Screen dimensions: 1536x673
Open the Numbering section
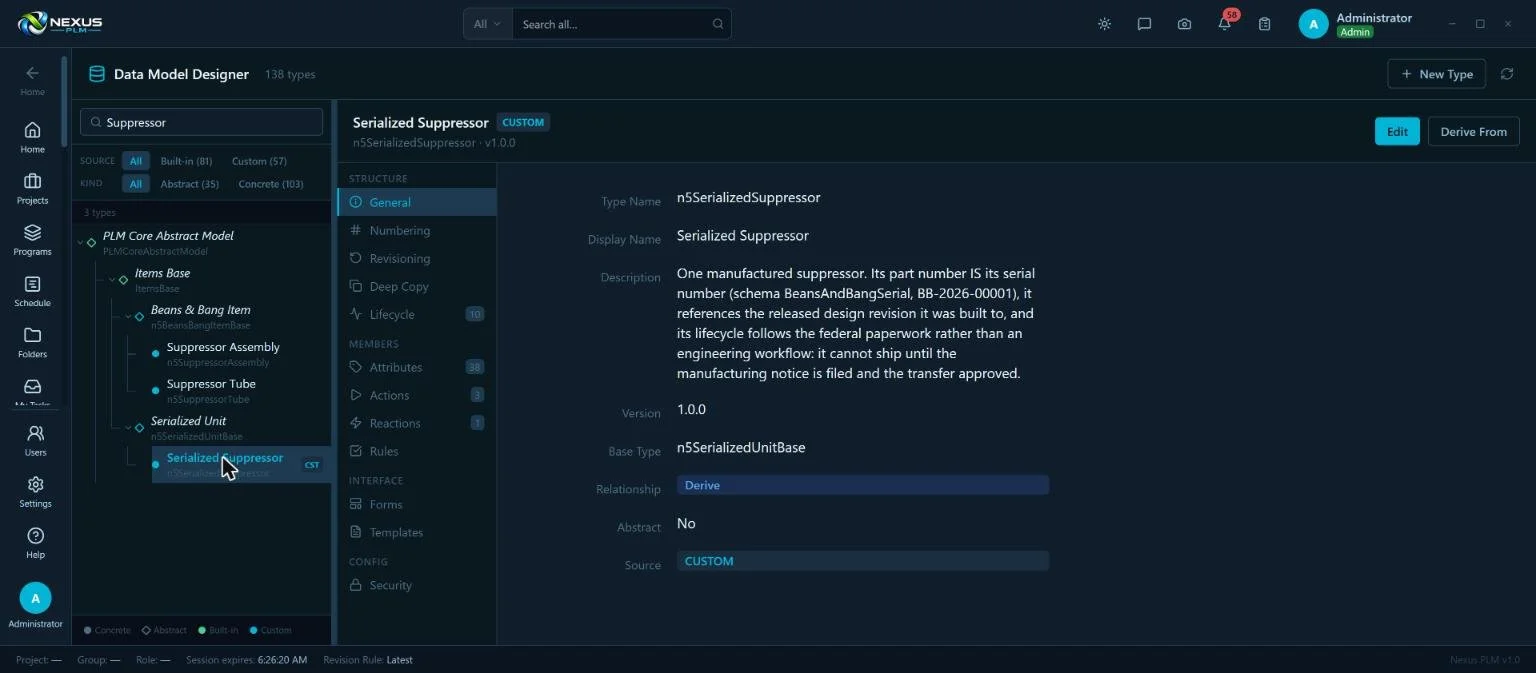[417, 230]
